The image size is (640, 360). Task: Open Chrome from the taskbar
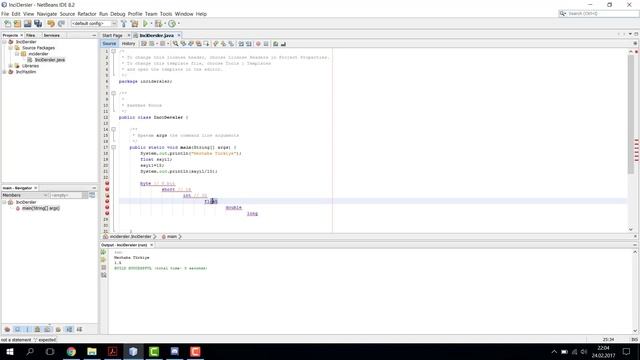coord(71,351)
